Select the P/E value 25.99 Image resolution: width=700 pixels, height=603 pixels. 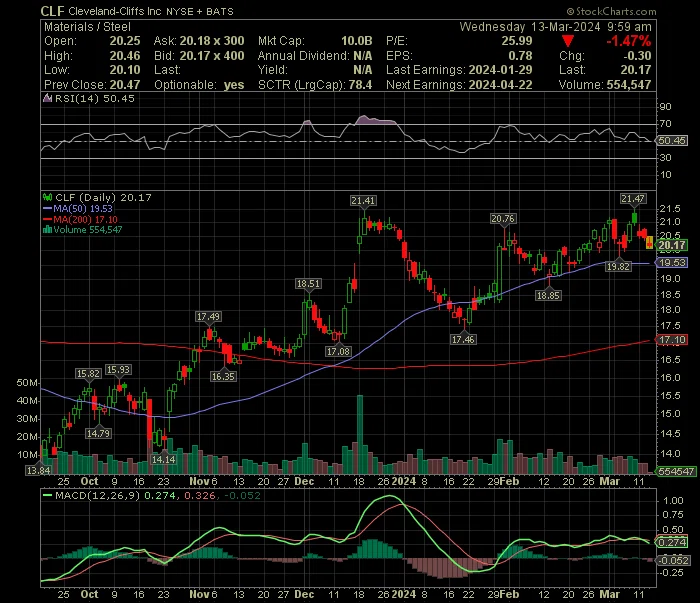tap(517, 41)
